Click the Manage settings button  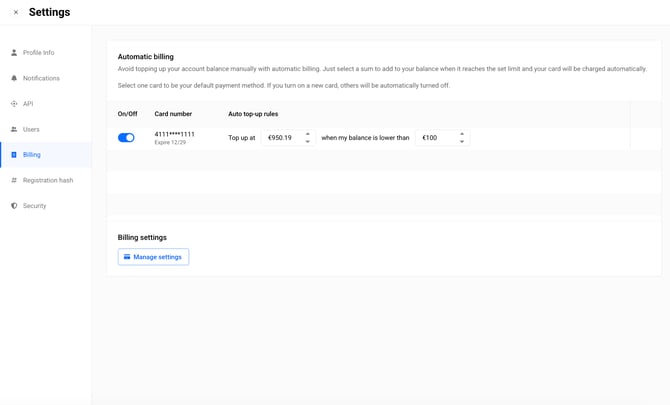tap(153, 257)
